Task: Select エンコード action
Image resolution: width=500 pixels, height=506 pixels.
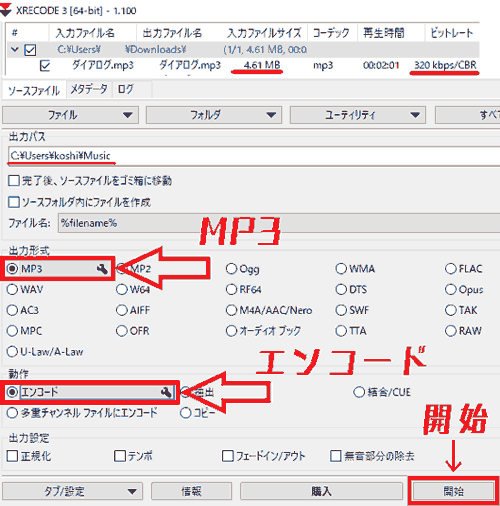Action: (x=12, y=392)
